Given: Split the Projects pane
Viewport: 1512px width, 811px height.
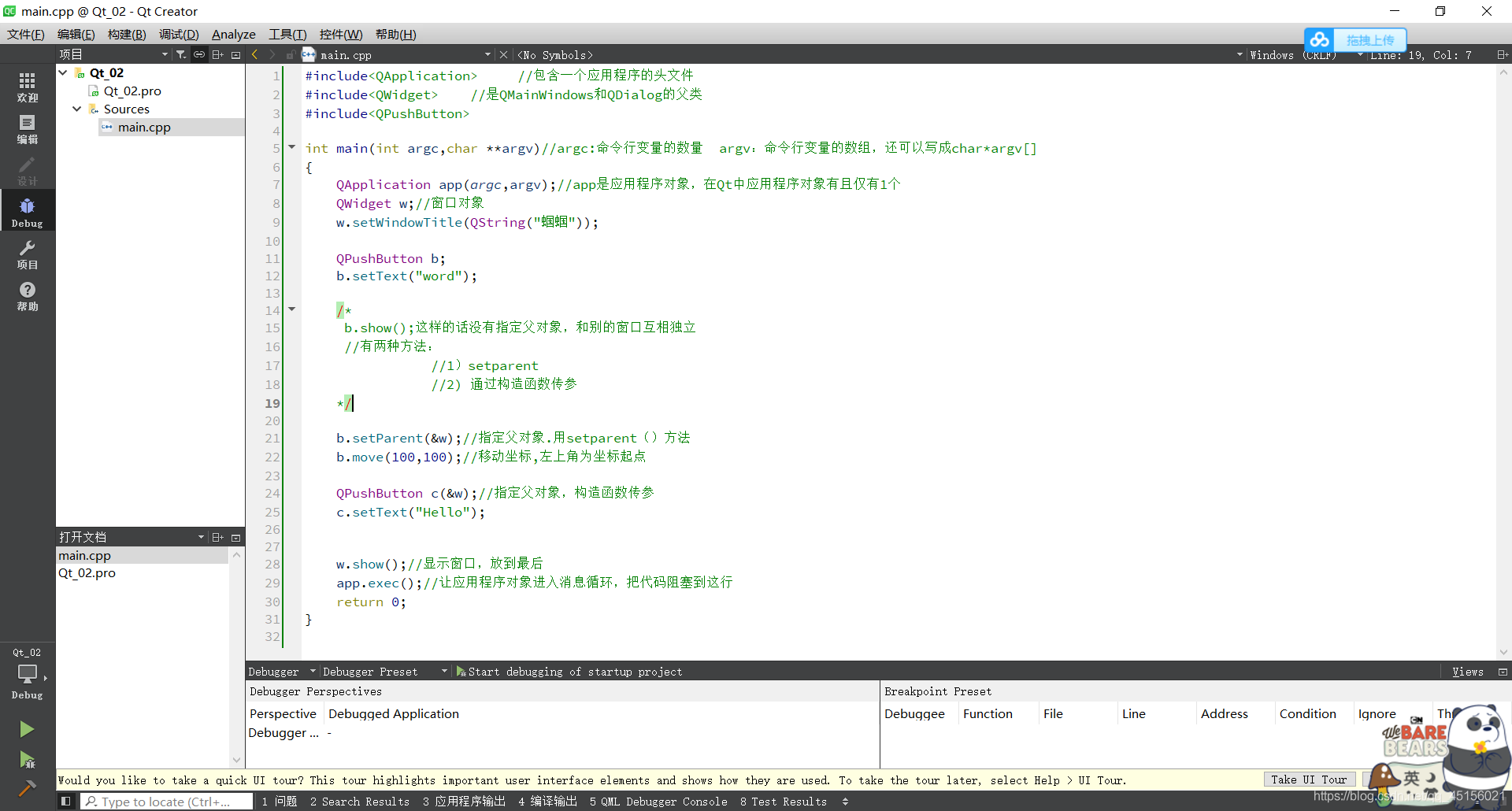Looking at the screenshot, I should tap(218, 54).
